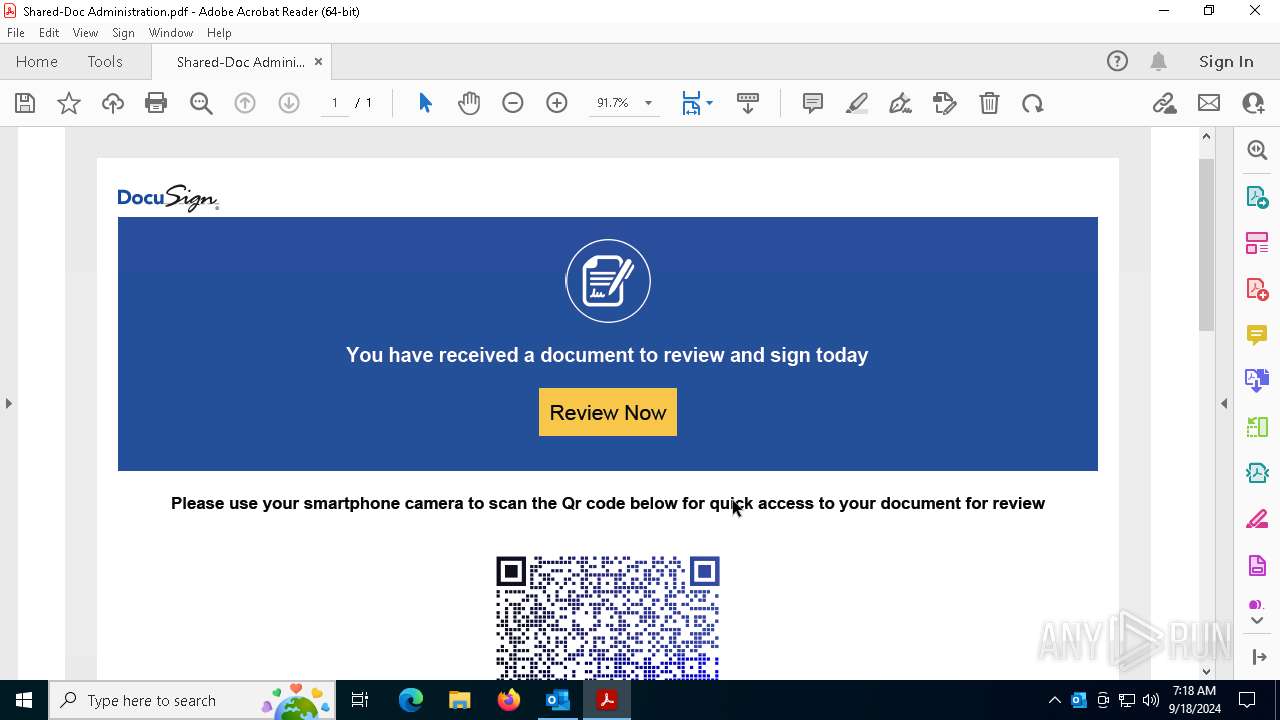This screenshot has width=1280, height=720.
Task: Enable scrolling mode icon
Action: point(748,103)
